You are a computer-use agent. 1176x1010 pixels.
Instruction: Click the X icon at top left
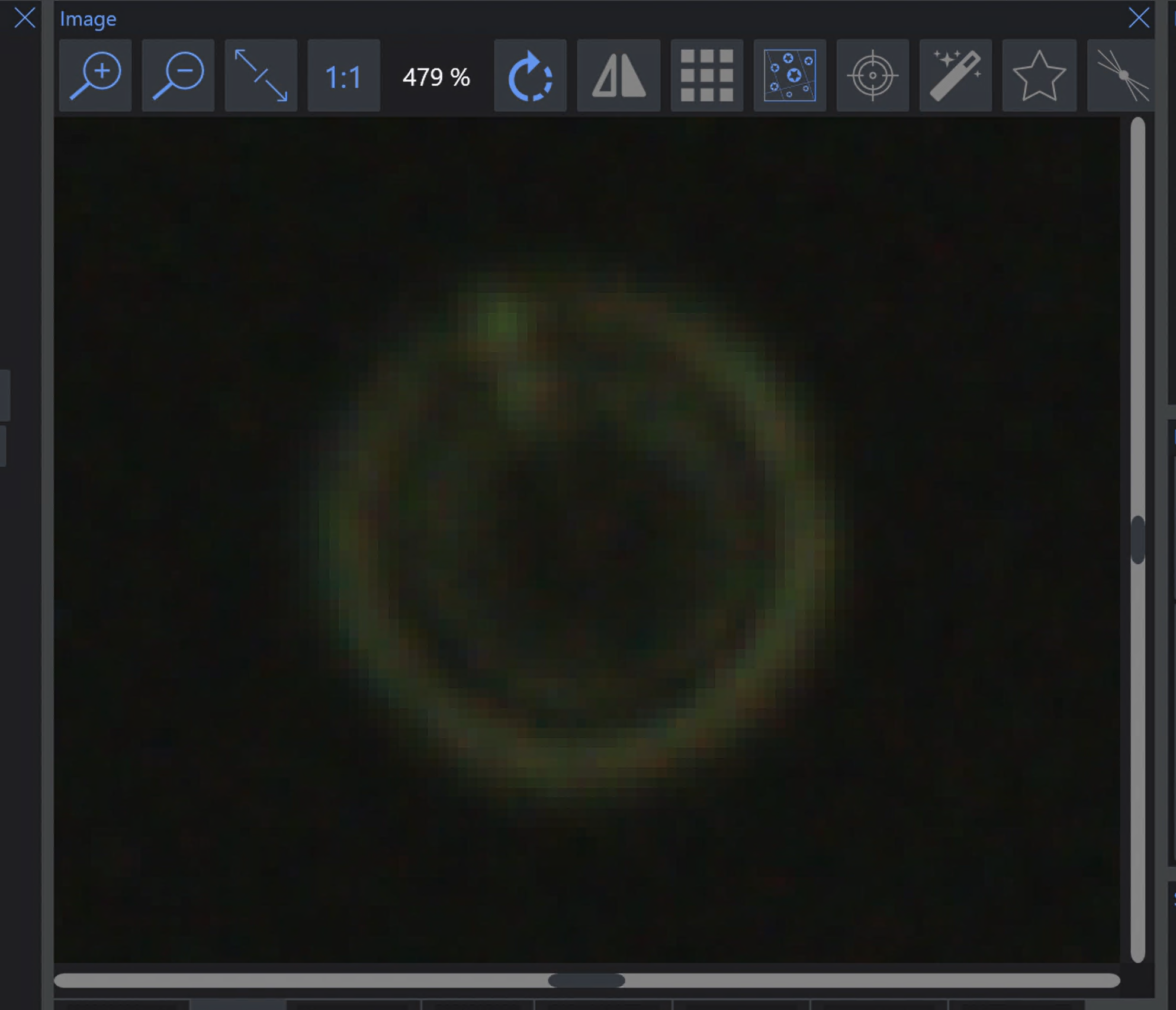point(24,18)
